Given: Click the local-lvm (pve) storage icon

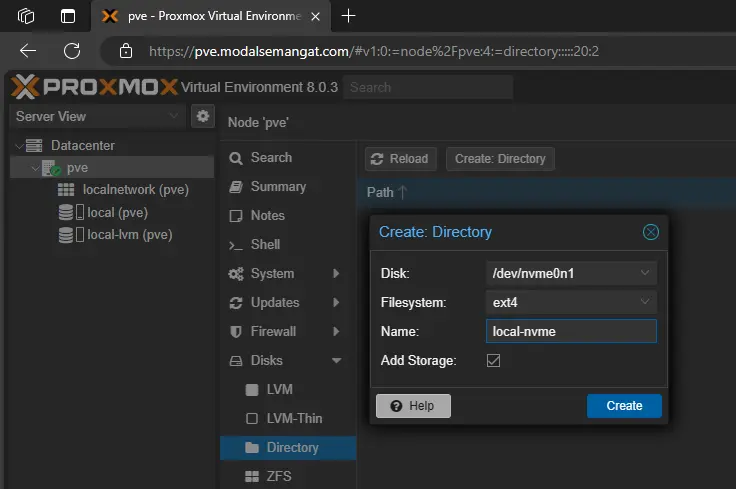Looking at the screenshot, I should [71, 235].
